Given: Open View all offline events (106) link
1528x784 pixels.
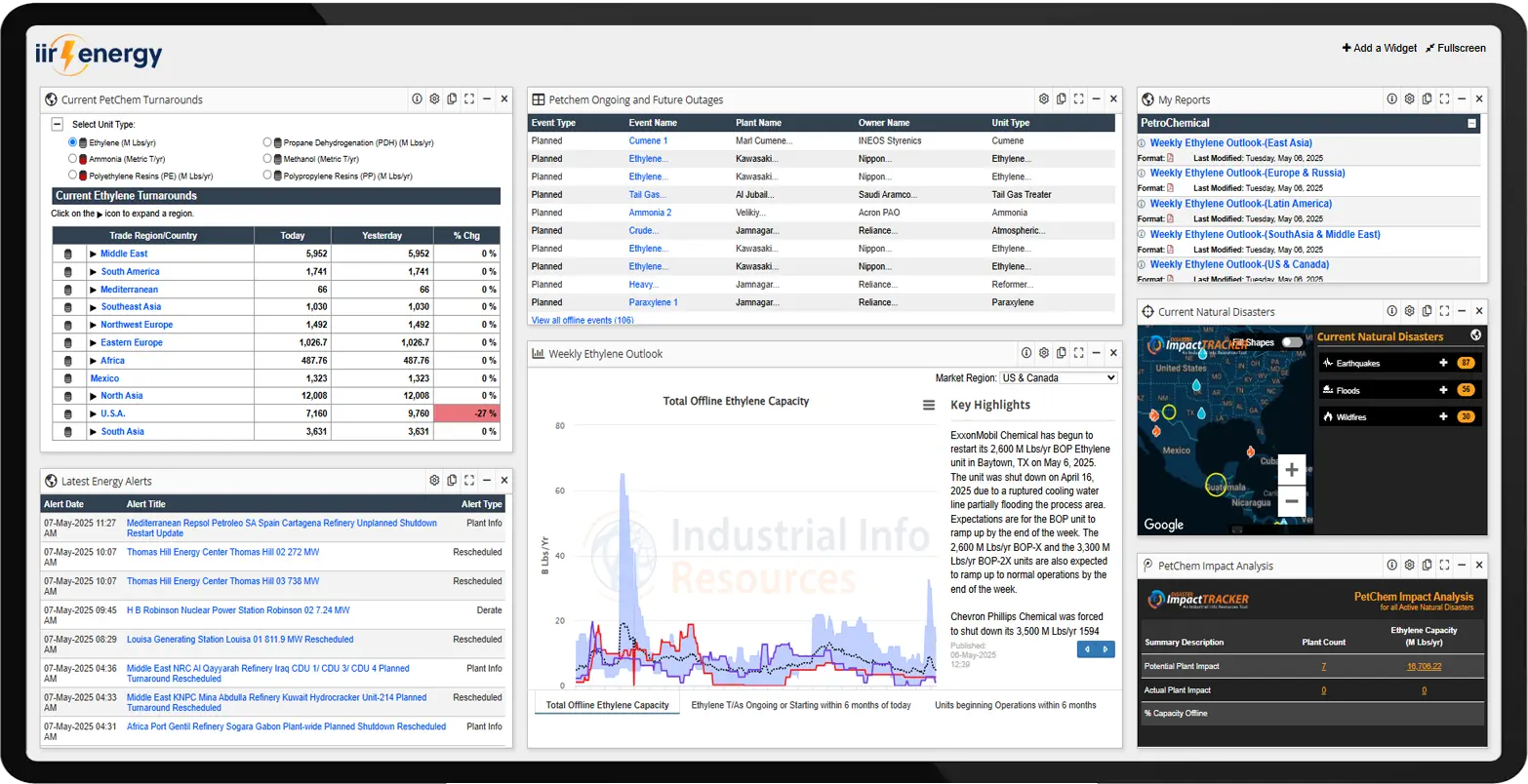Looking at the screenshot, I should (582, 319).
